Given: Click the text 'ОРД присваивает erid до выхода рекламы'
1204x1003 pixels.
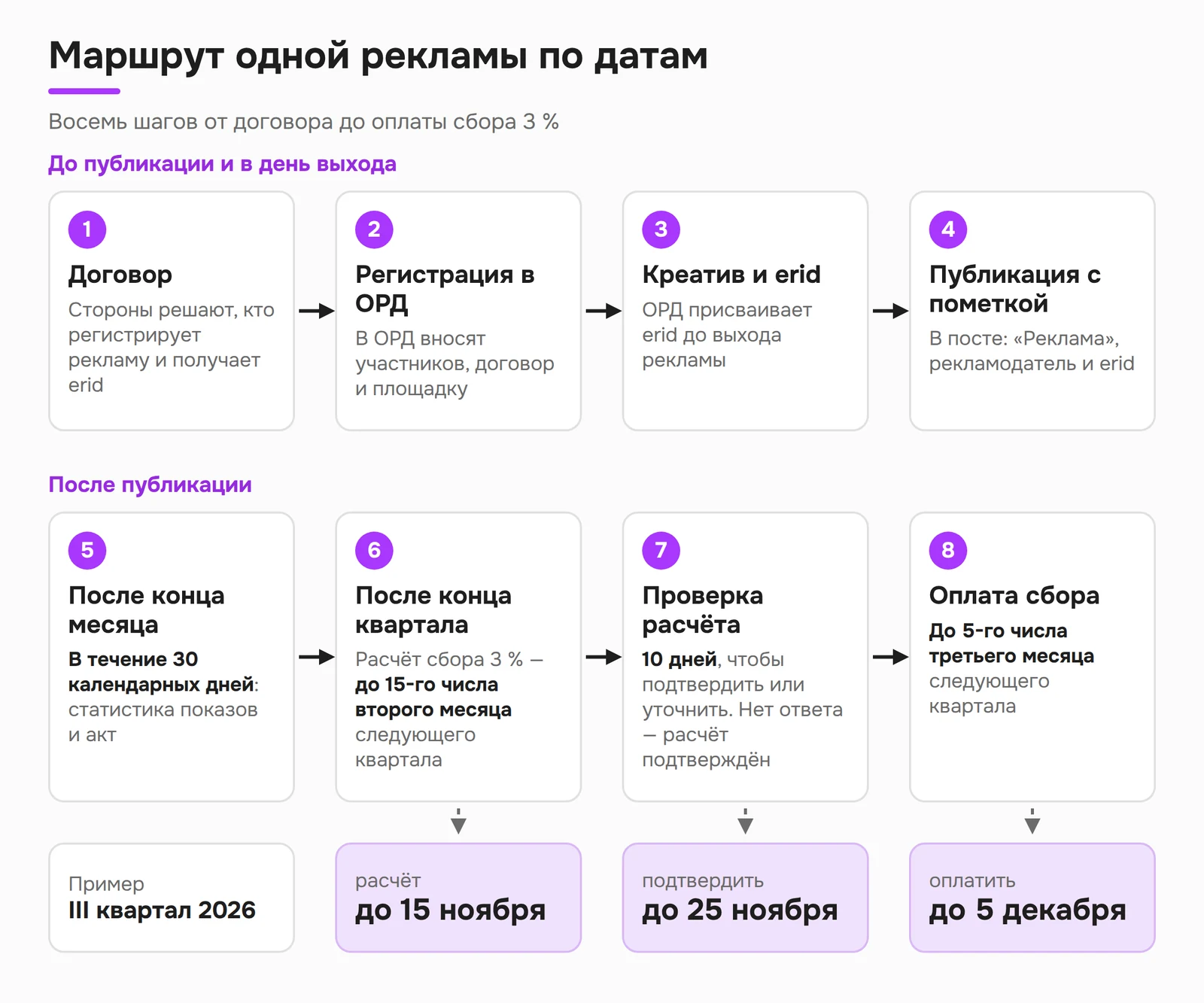Looking at the screenshot, I should click(x=727, y=335).
